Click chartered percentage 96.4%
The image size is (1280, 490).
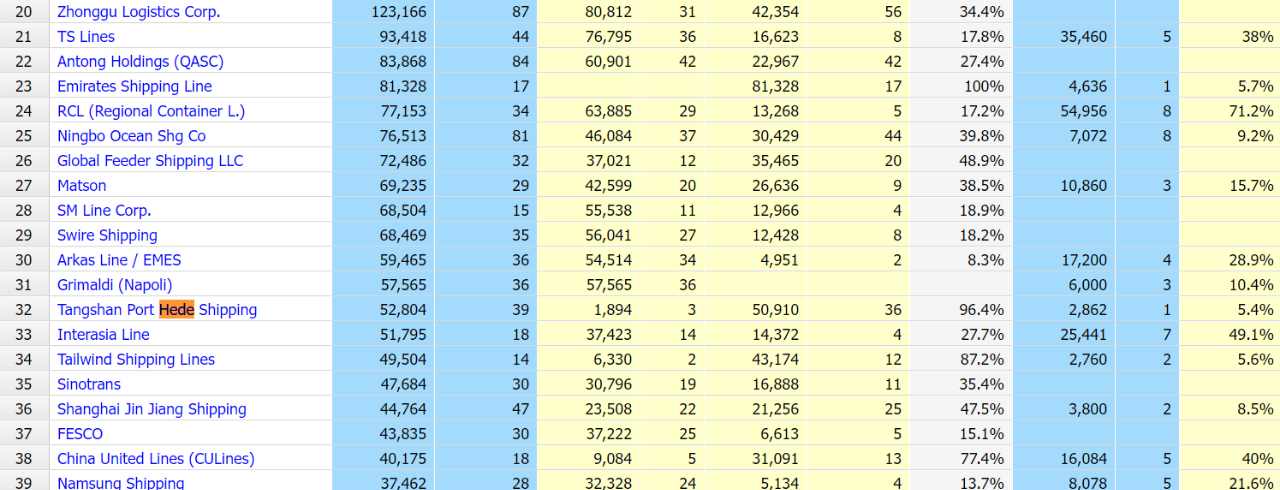982,310
